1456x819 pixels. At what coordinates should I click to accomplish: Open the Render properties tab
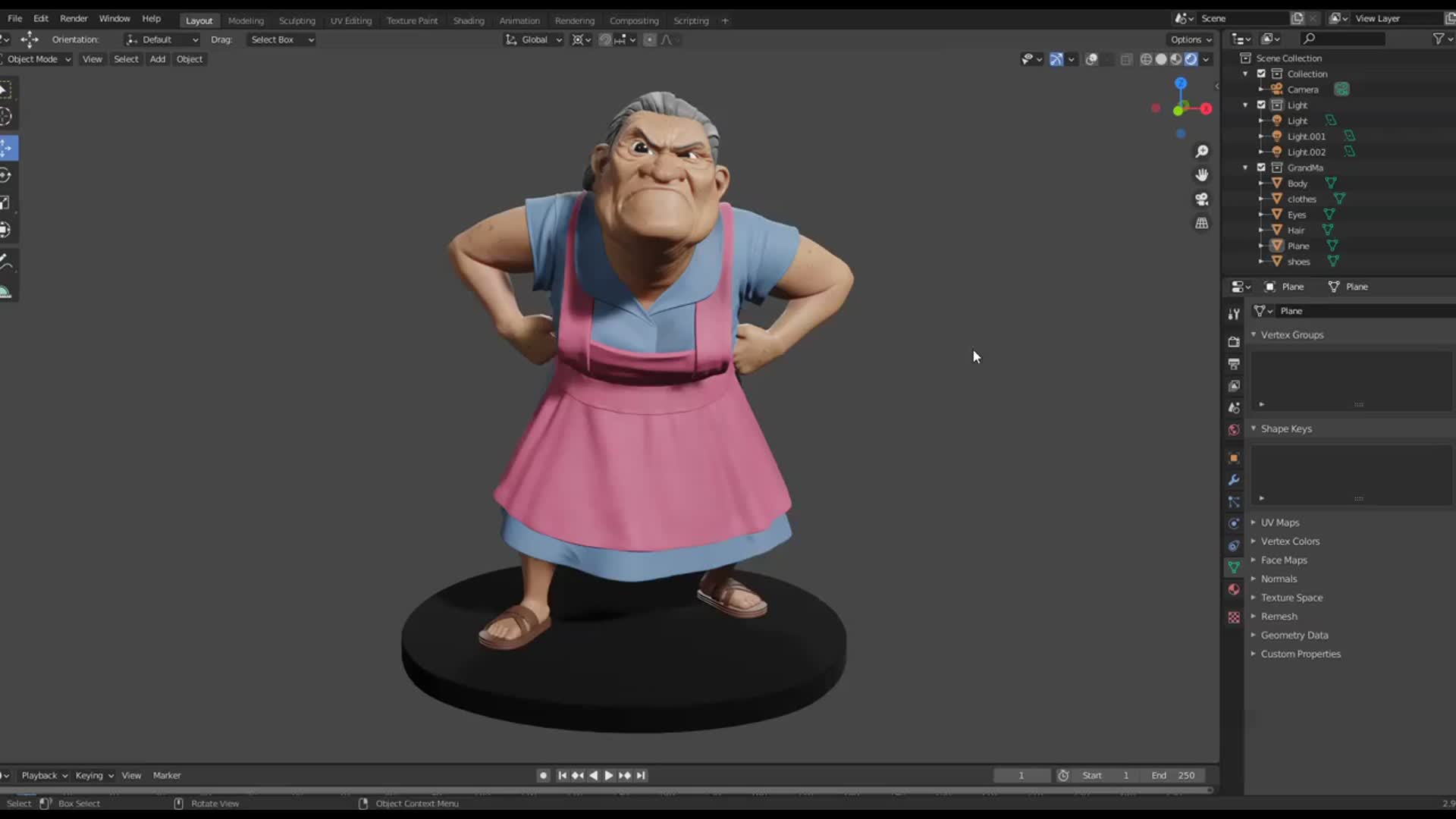pos(1234,342)
